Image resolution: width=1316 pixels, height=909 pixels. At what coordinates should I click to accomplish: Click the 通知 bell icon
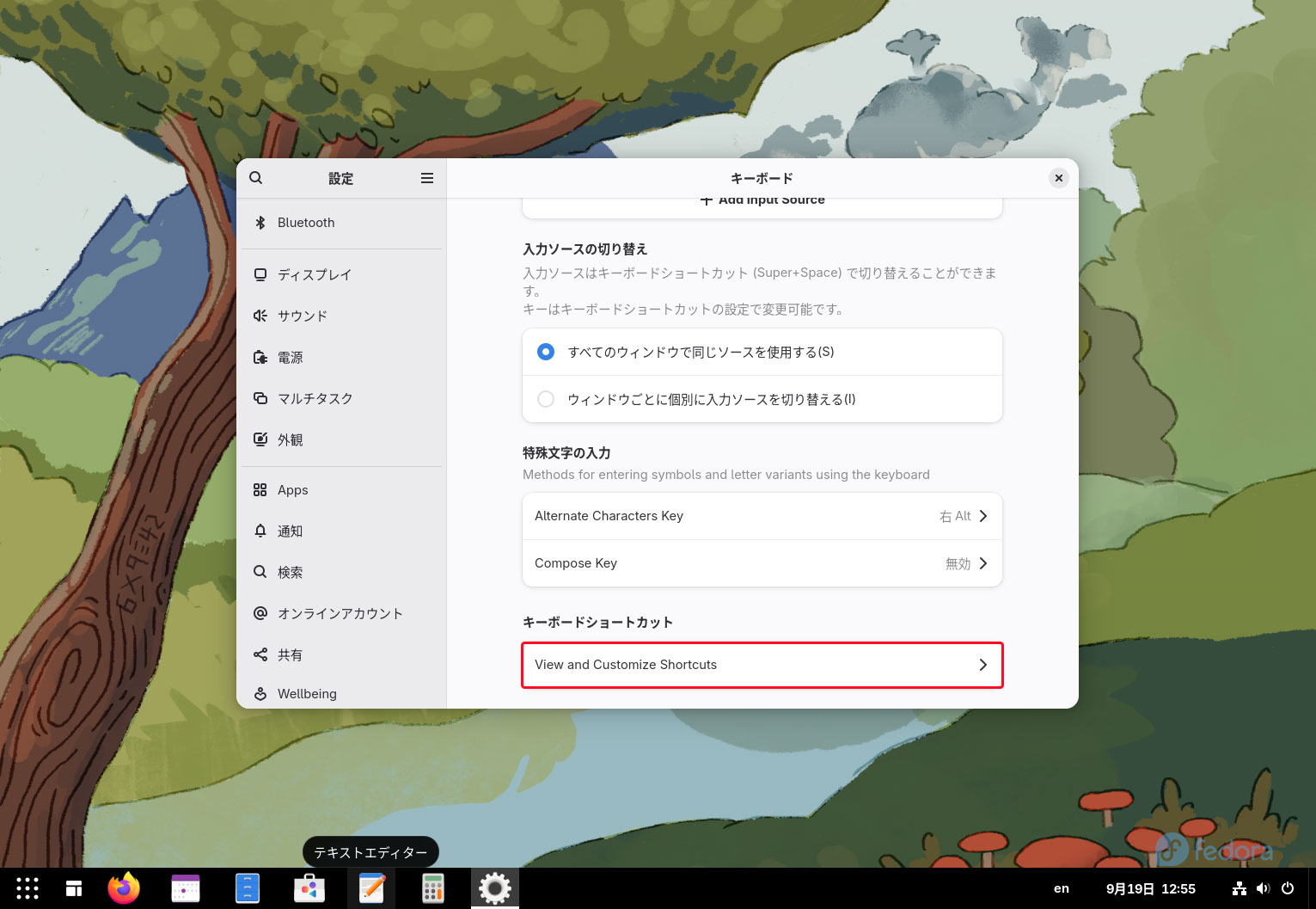pos(260,531)
